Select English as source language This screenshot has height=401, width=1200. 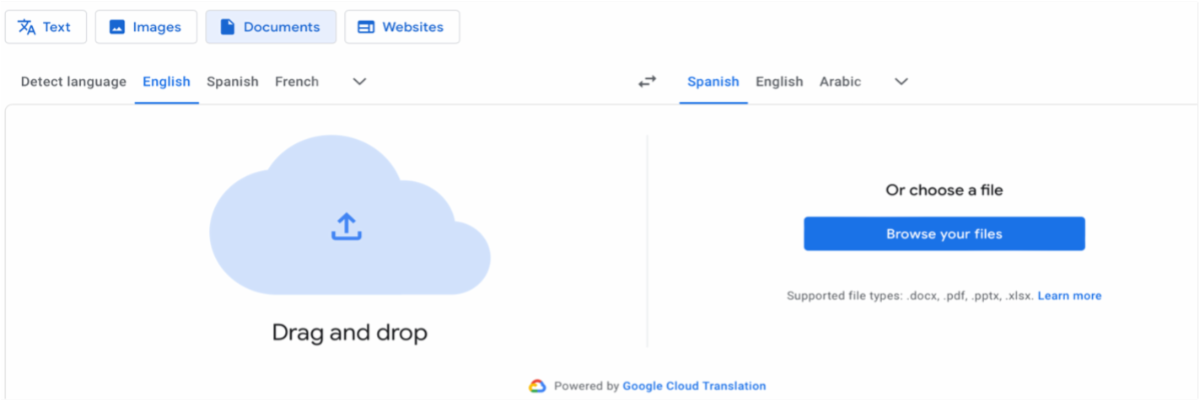(x=166, y=82)
